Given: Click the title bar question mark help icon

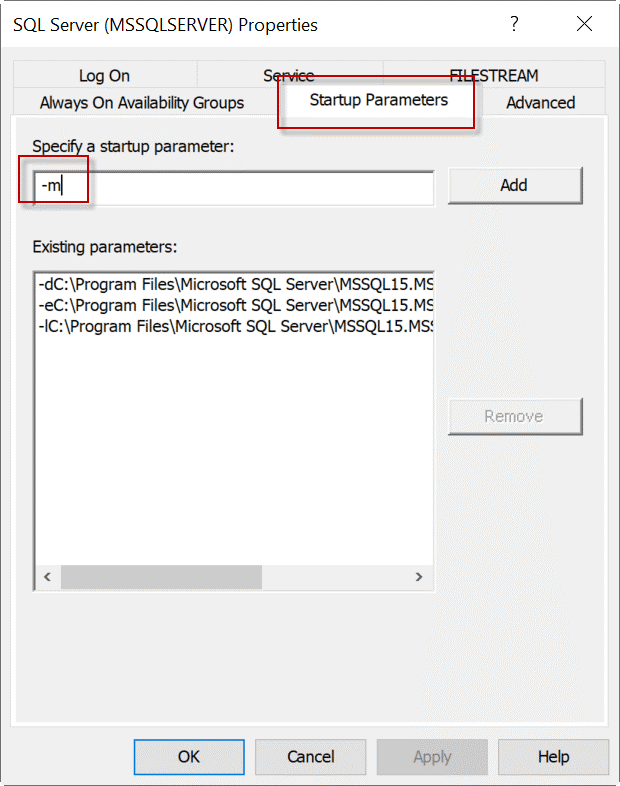Looking at the screenshot, I should point(514,24).
